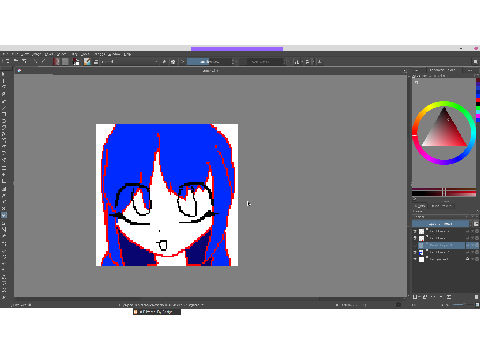Hide the Background layer via eye icon
This screenshot has width=480, height=360.
tap(415, 259)
